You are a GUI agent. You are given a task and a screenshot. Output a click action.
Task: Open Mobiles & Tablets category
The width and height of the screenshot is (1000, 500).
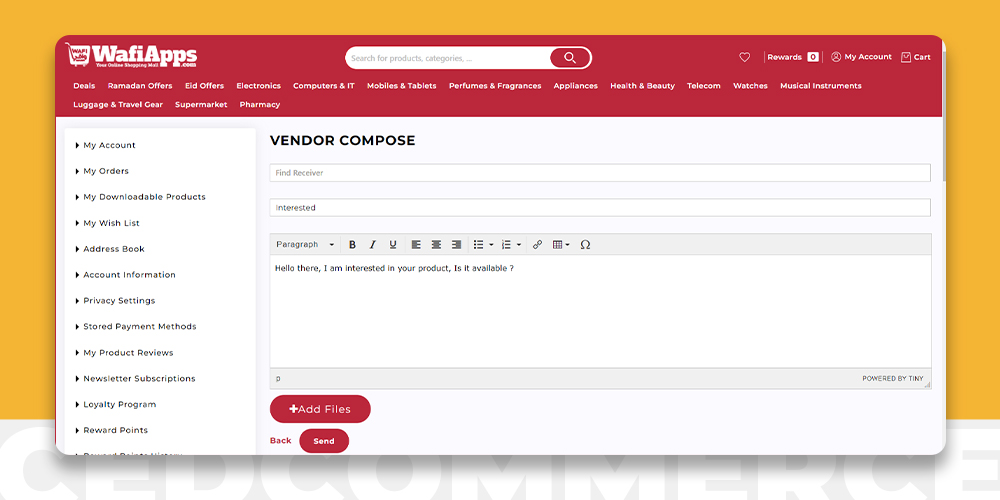tap(401, 85)
